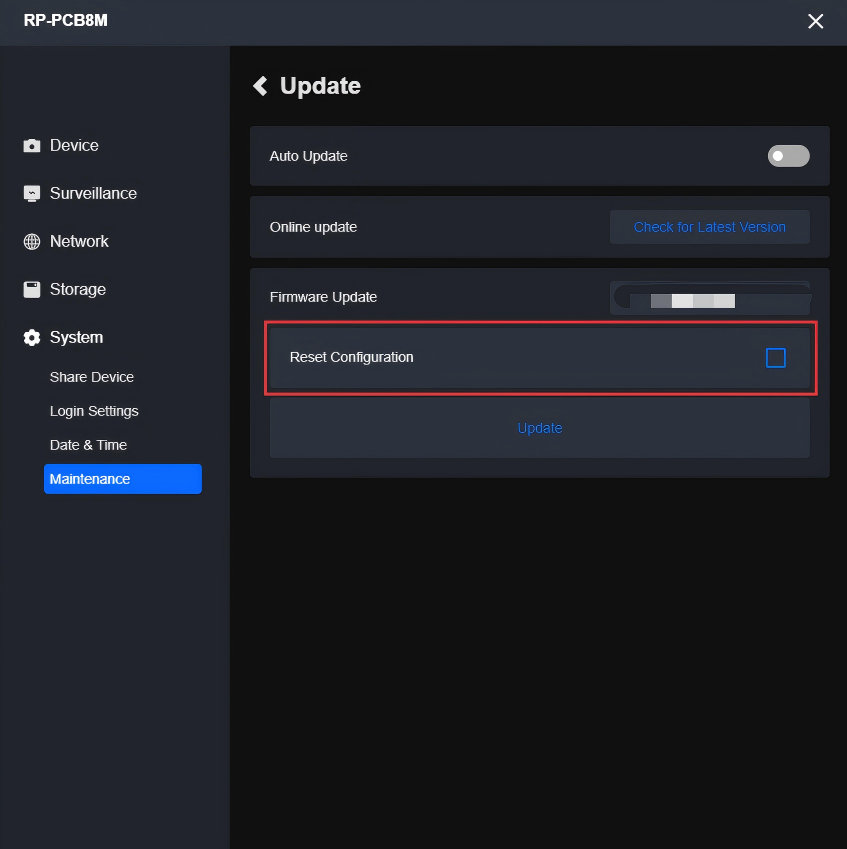Tick the Reset Configuration checkbox
Screen dimensions: 847x849
[775, 357]
